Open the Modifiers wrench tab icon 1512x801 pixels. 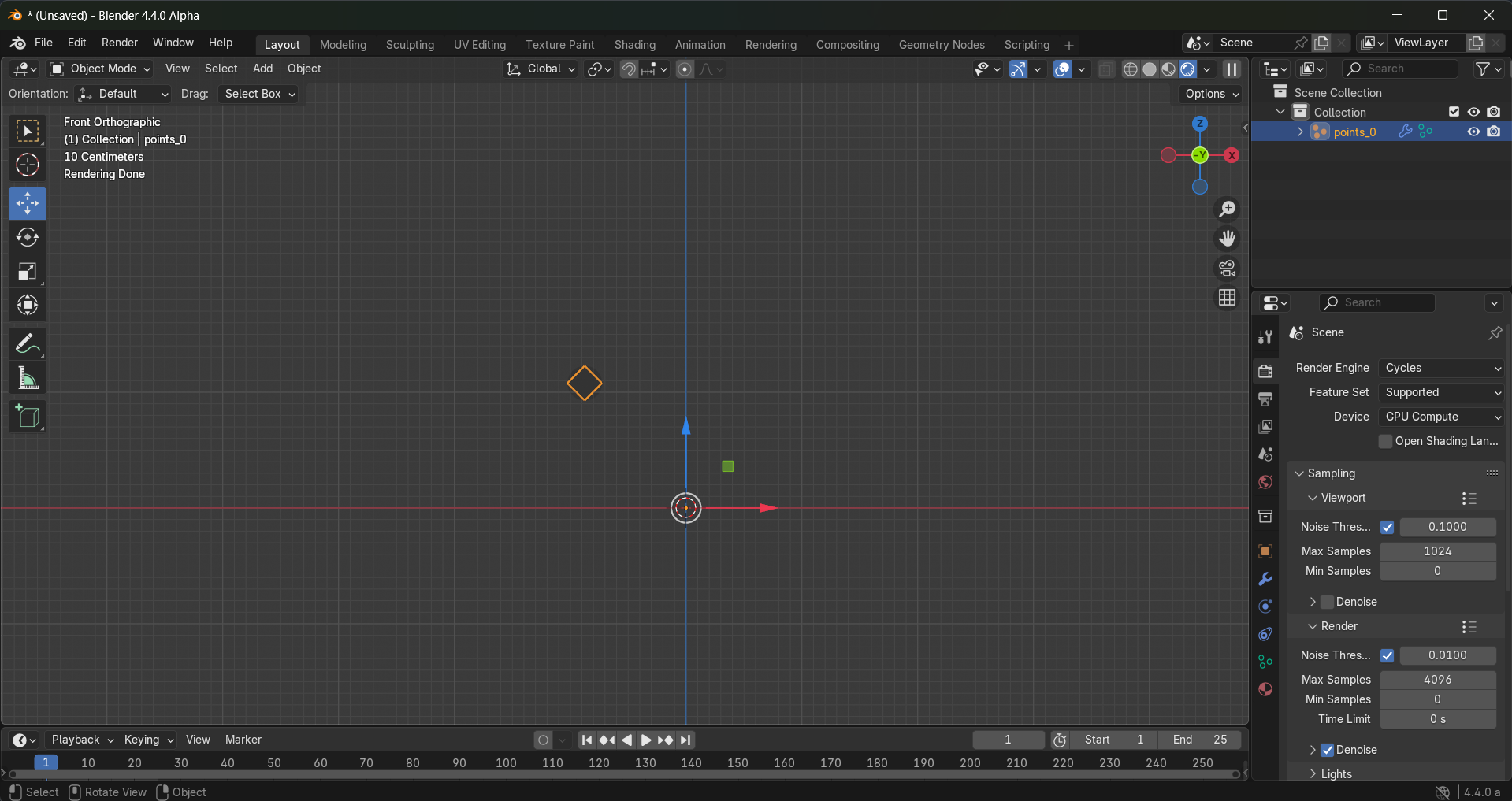[1265, 579]
